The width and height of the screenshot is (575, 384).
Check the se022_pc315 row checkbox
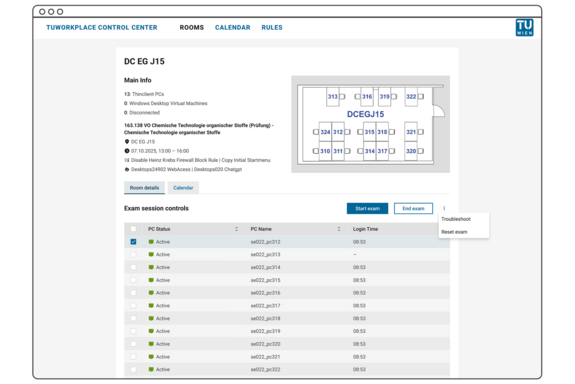coord(133,280)
